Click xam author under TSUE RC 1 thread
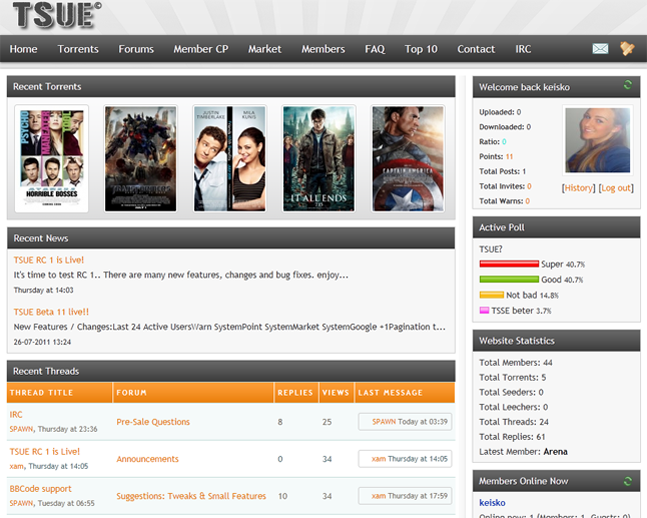647x518 pixels. click(17, 466)
